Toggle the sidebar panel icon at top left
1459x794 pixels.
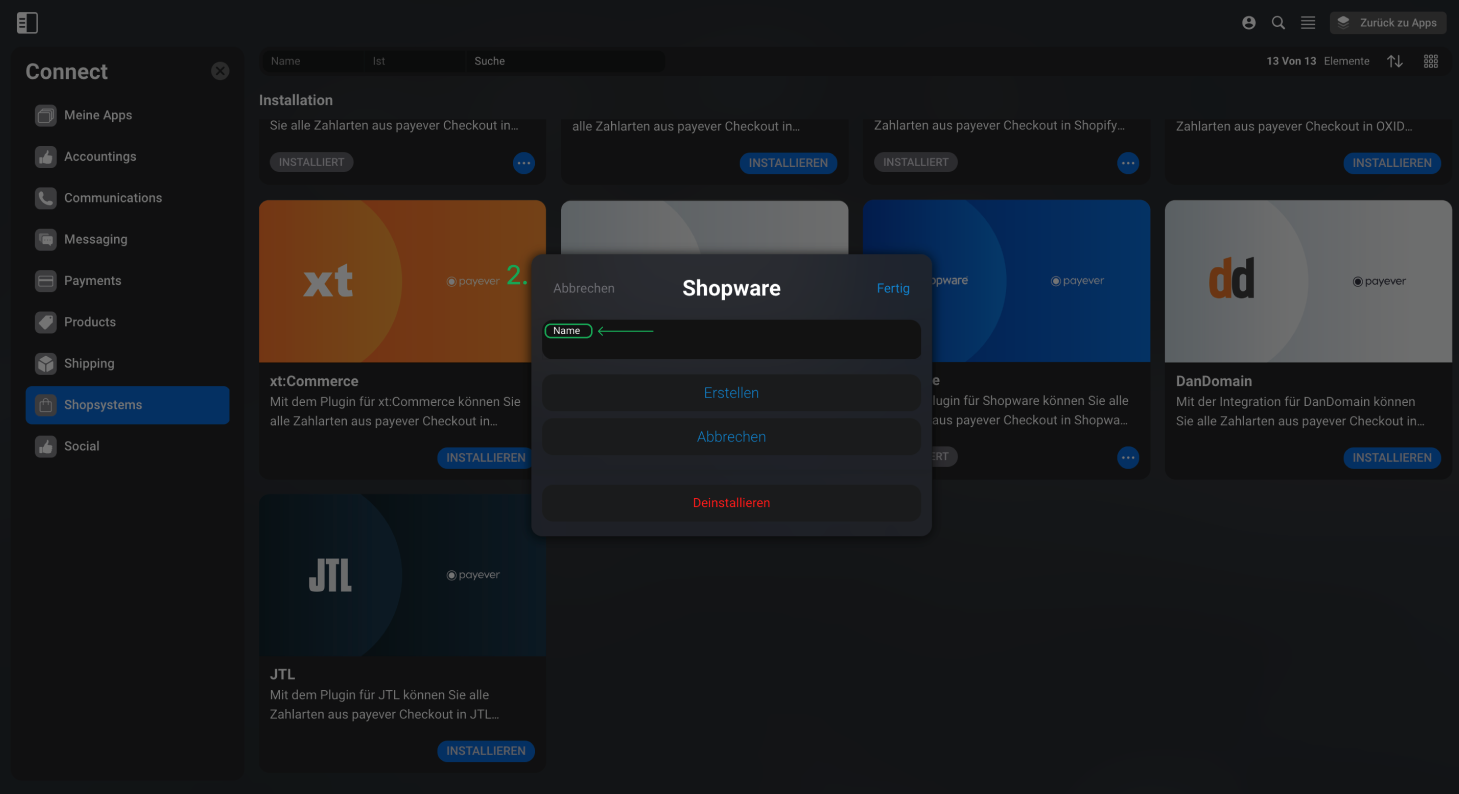point(27,23)
